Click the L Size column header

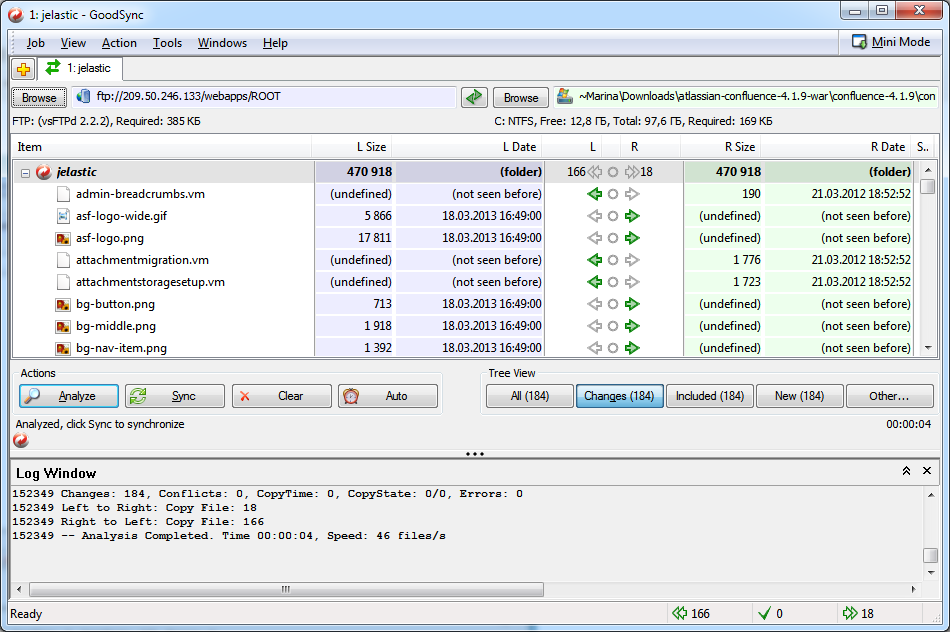point(351,147)
